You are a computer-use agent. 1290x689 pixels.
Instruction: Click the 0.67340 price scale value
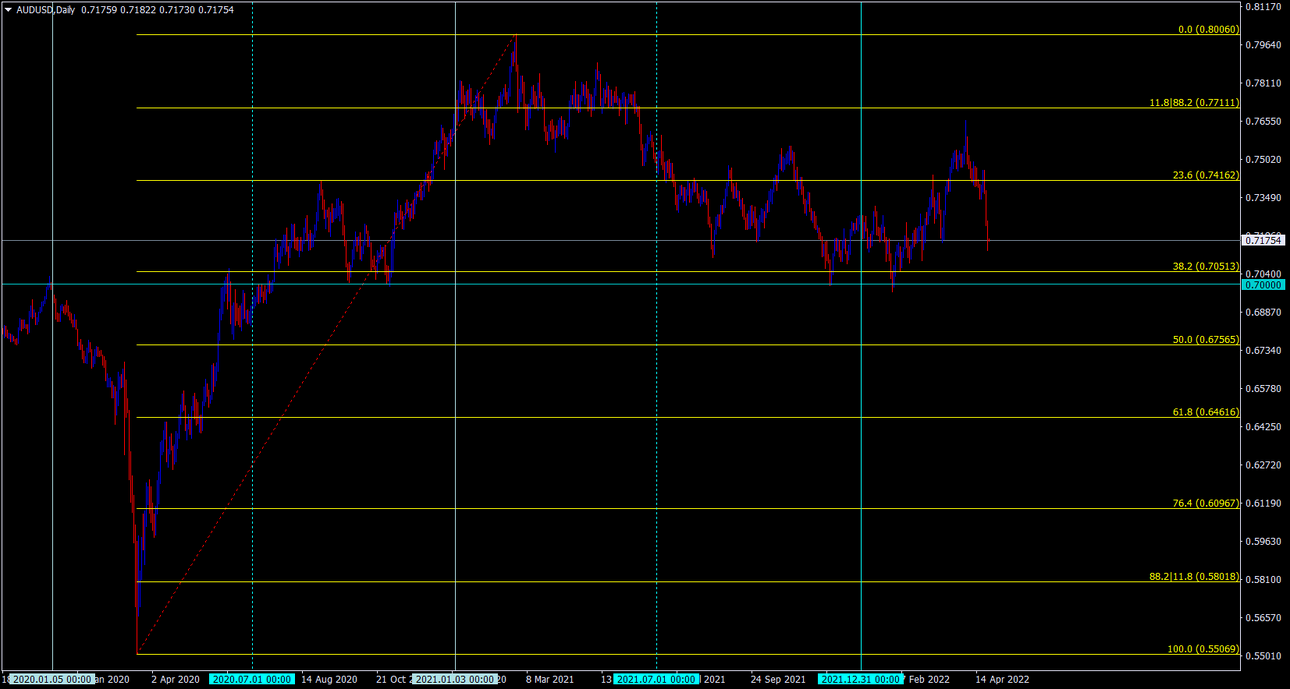coord(1263,350)
